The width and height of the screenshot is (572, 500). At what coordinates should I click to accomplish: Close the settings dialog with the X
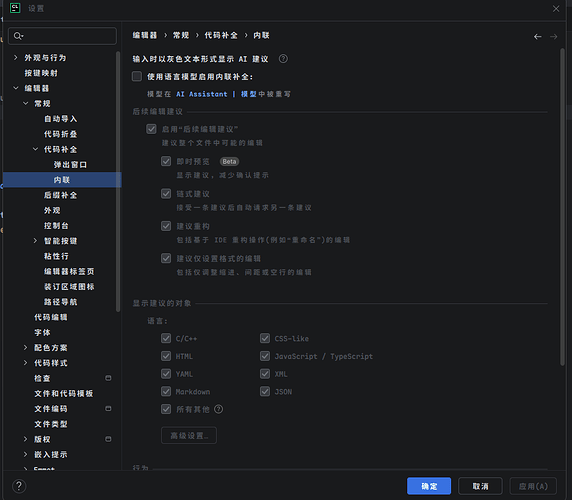[x=556, y=8]
